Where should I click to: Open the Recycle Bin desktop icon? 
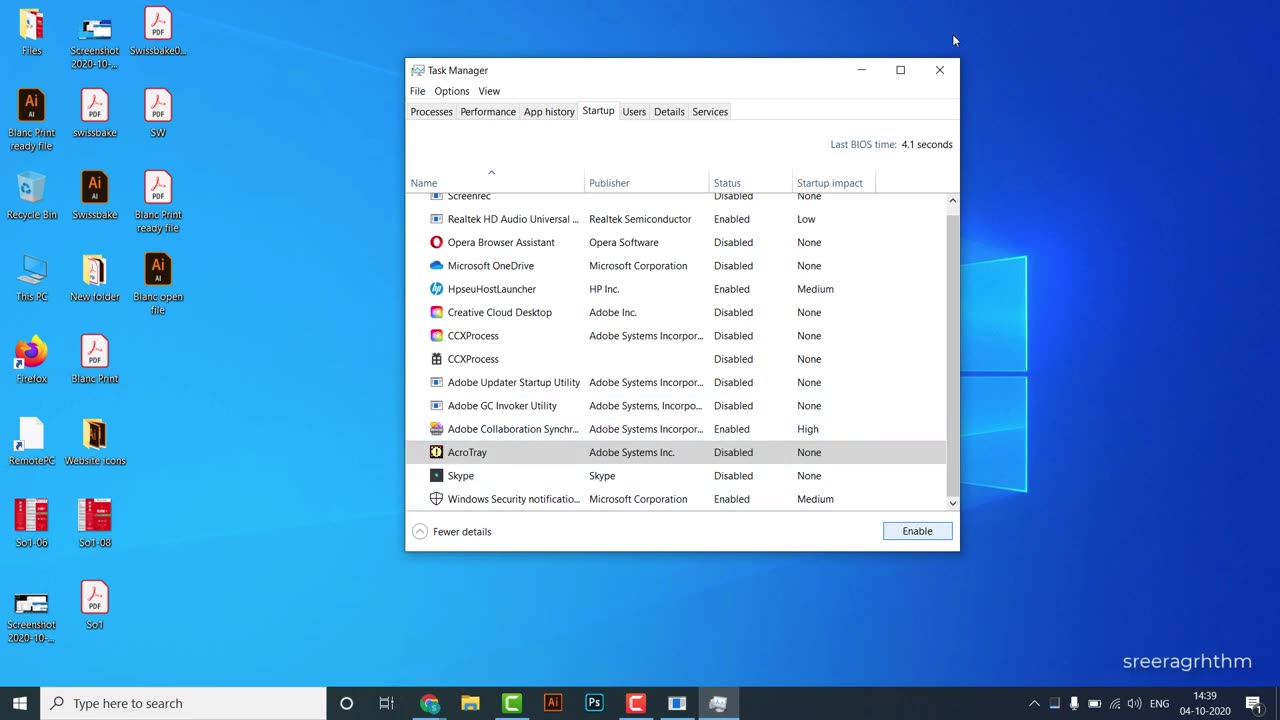coord(32,195)
